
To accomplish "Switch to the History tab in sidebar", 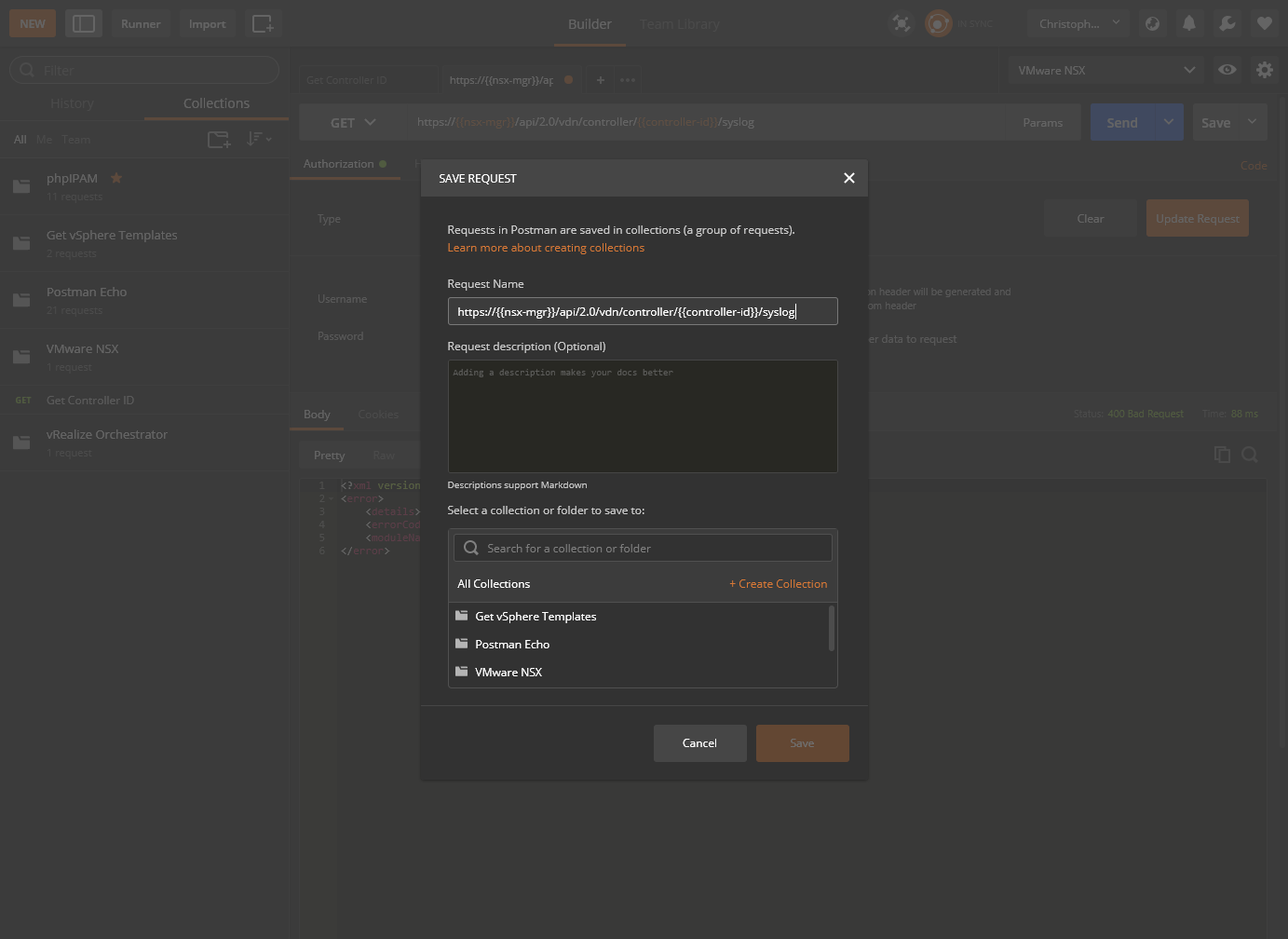I will [x=72, y=103].
